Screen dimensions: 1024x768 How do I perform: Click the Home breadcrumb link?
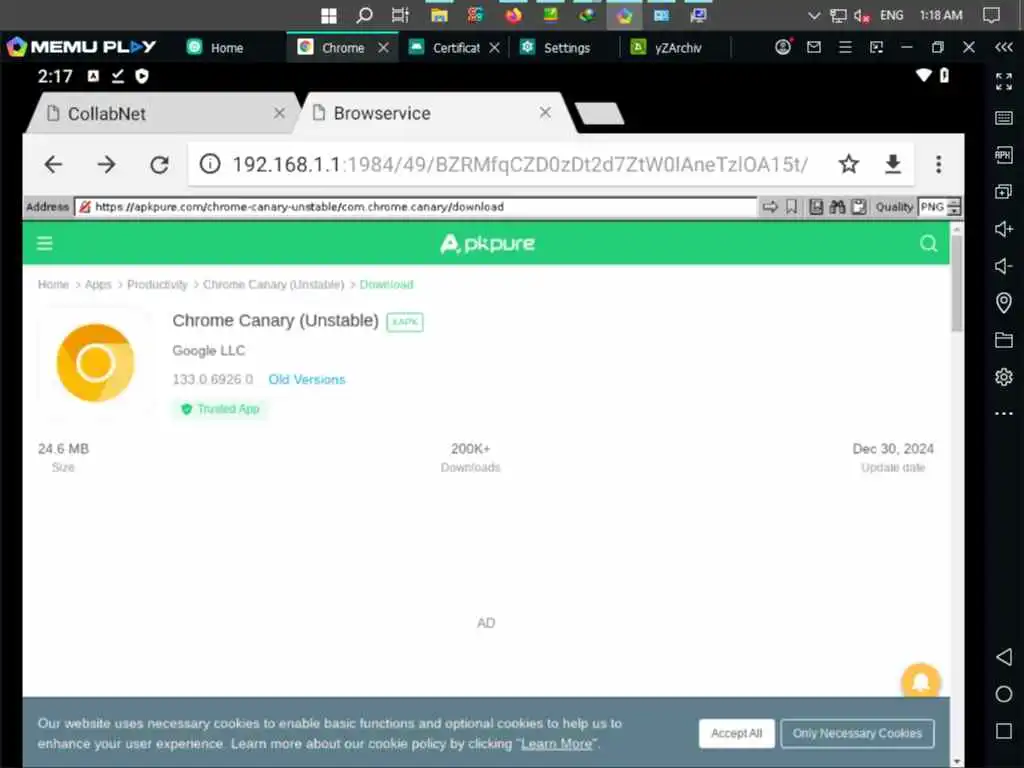53,284
